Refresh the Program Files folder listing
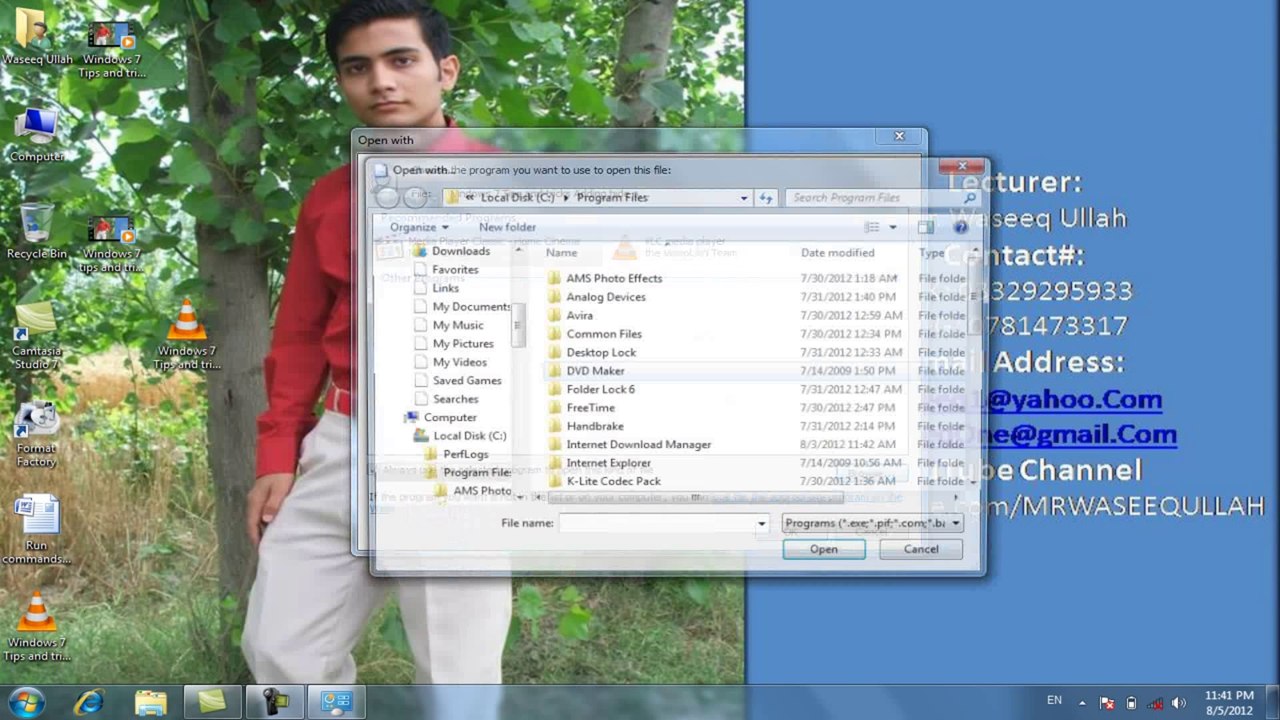 coord(766,198)
